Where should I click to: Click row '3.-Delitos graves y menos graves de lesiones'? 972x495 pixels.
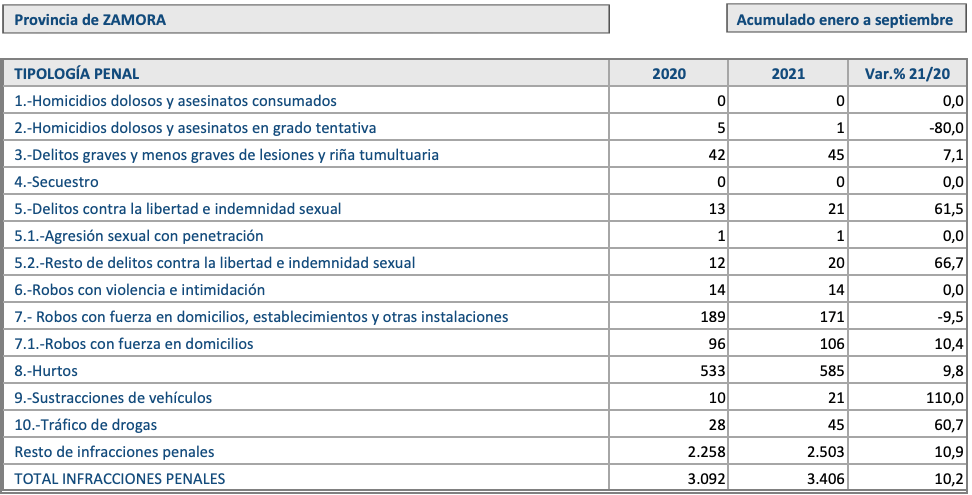485,154
